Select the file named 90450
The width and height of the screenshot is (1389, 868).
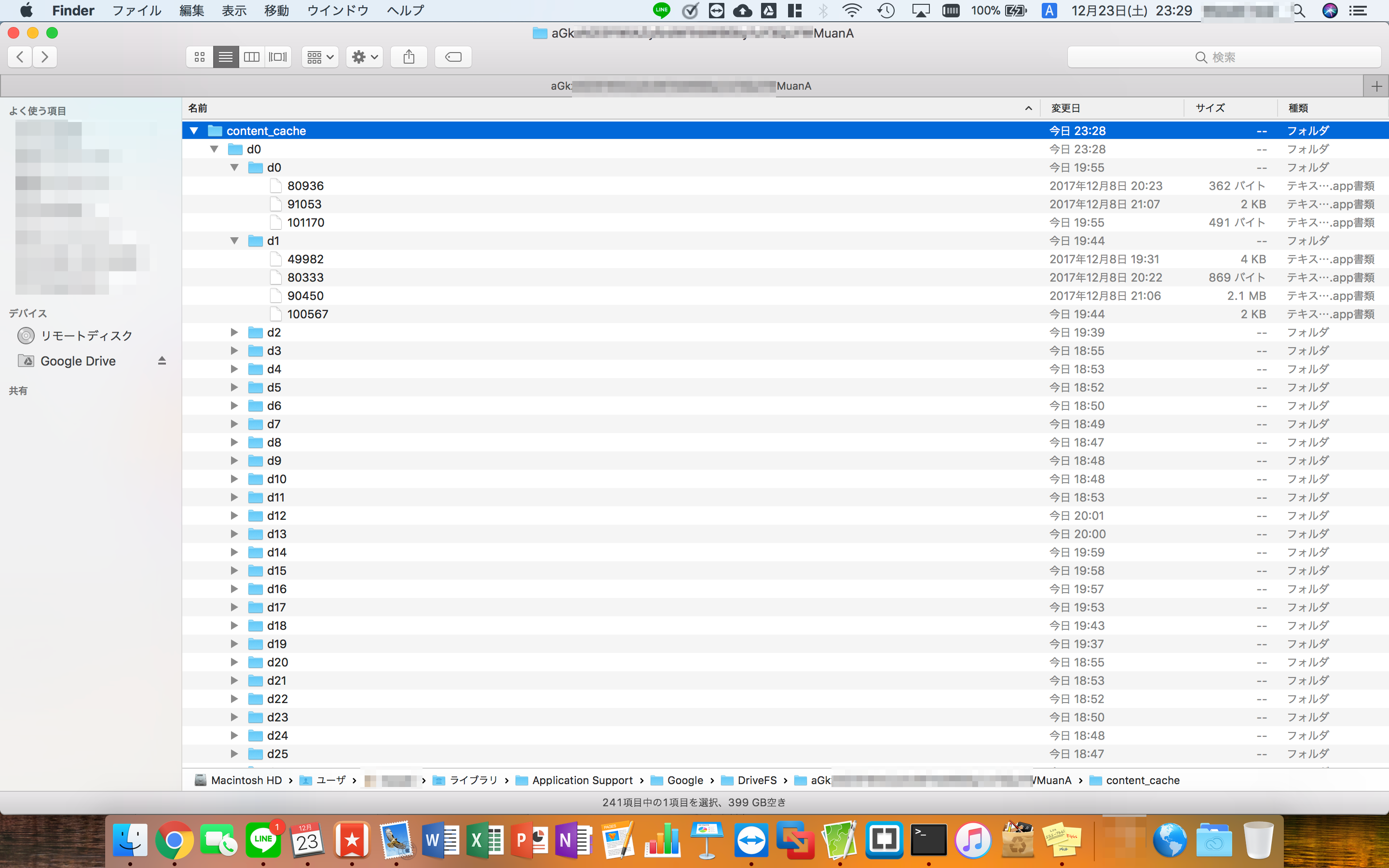(305, 296)
